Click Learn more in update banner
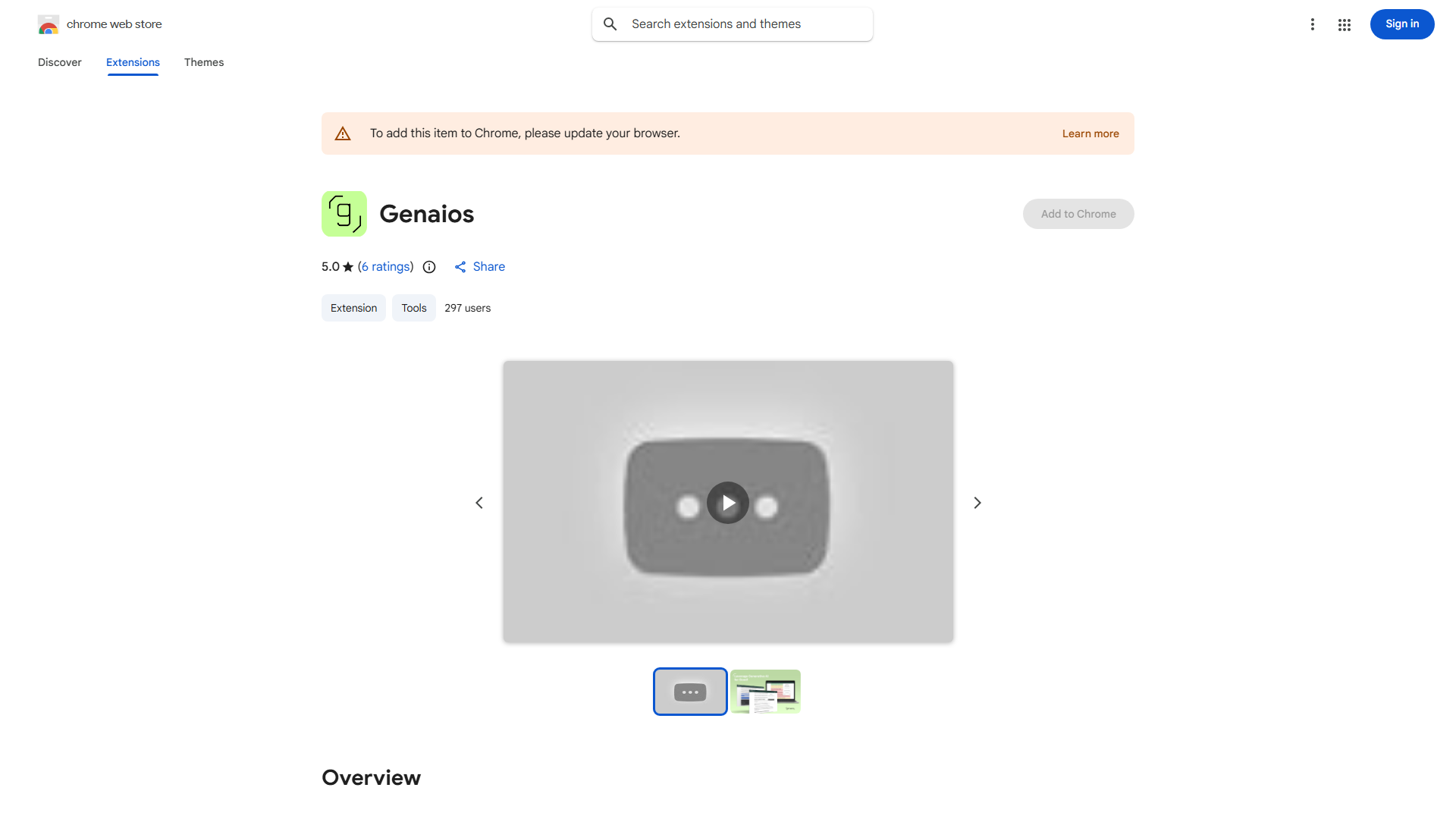 1090,133
